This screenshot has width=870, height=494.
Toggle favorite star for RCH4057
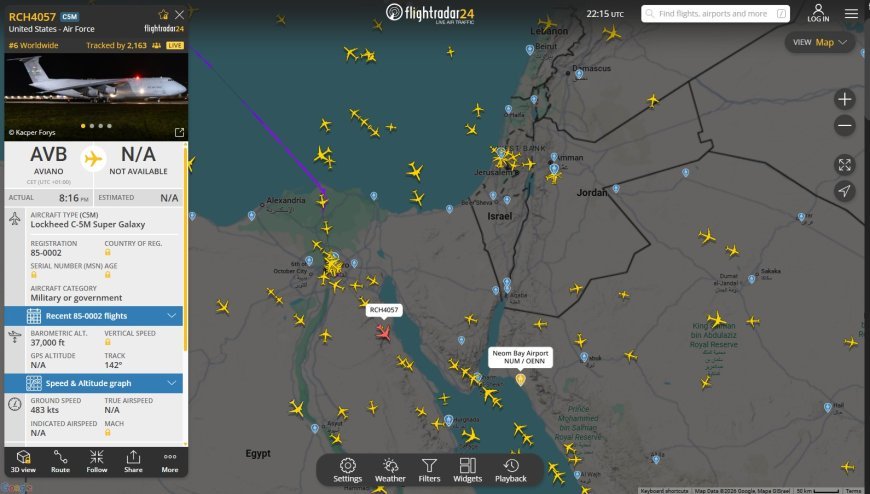click(x=163, y=15)
